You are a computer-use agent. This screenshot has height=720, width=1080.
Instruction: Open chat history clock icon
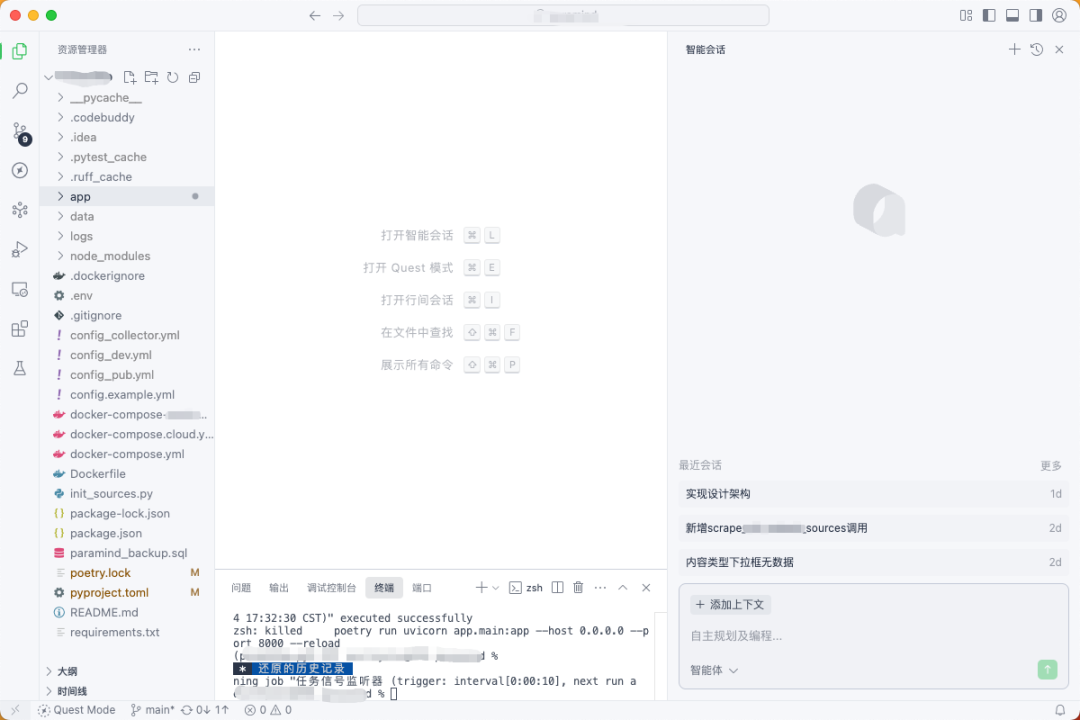(x=1037, y=49)
